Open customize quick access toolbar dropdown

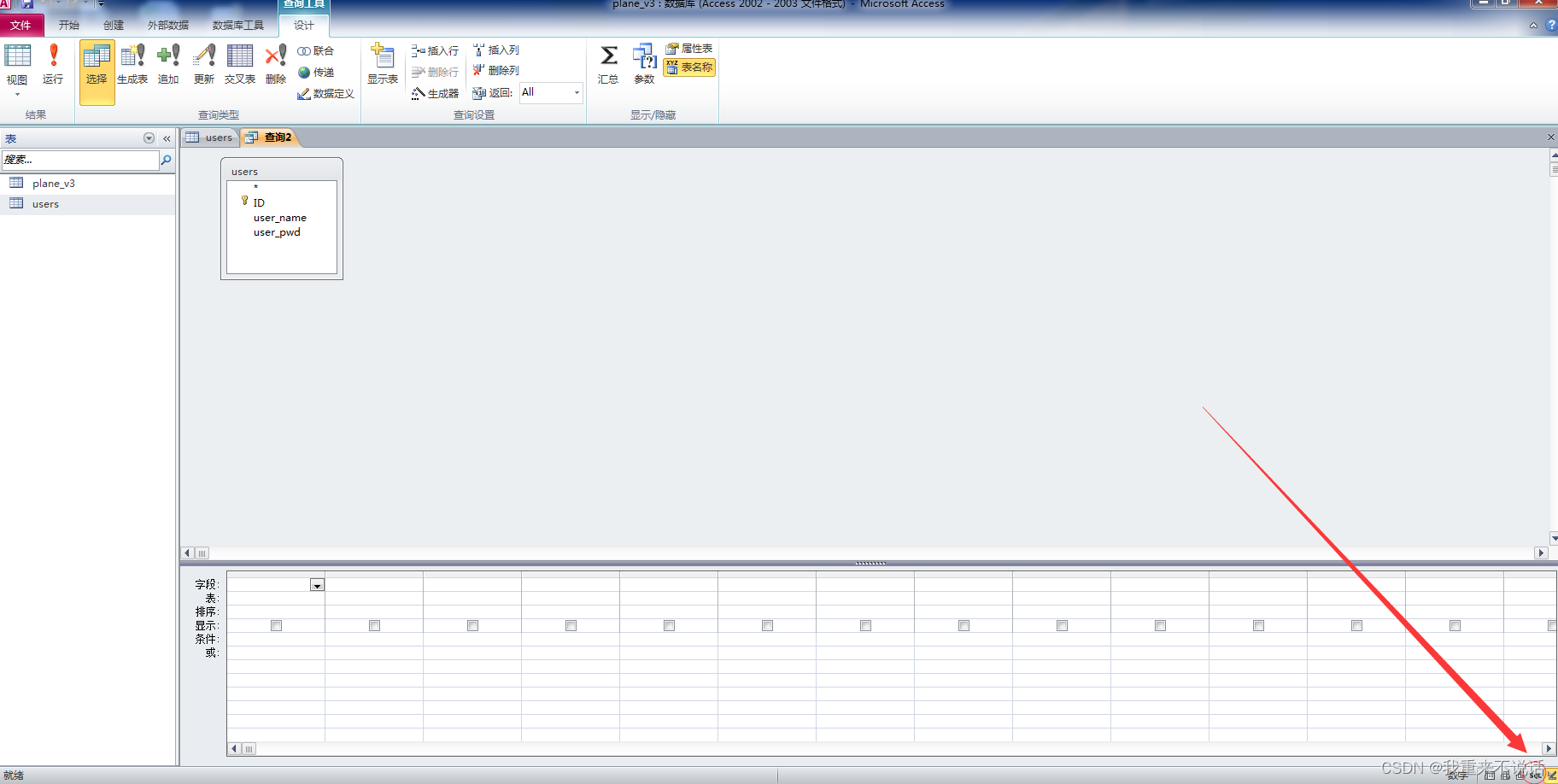101,3
